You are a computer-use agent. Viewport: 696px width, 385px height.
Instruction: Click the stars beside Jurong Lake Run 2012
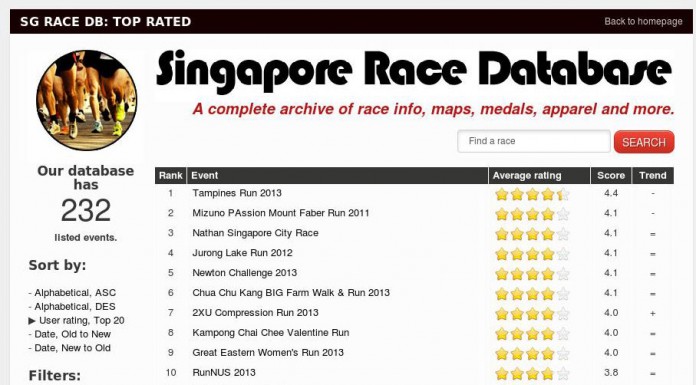click(532, 254)
